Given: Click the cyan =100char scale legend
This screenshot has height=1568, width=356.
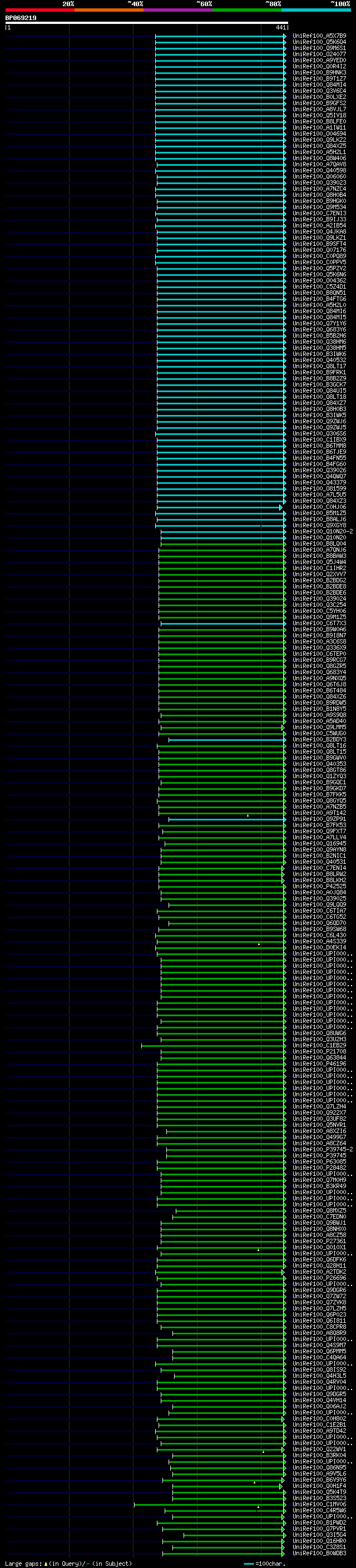Looking at the screenshot, I should tap(264, 1564).
